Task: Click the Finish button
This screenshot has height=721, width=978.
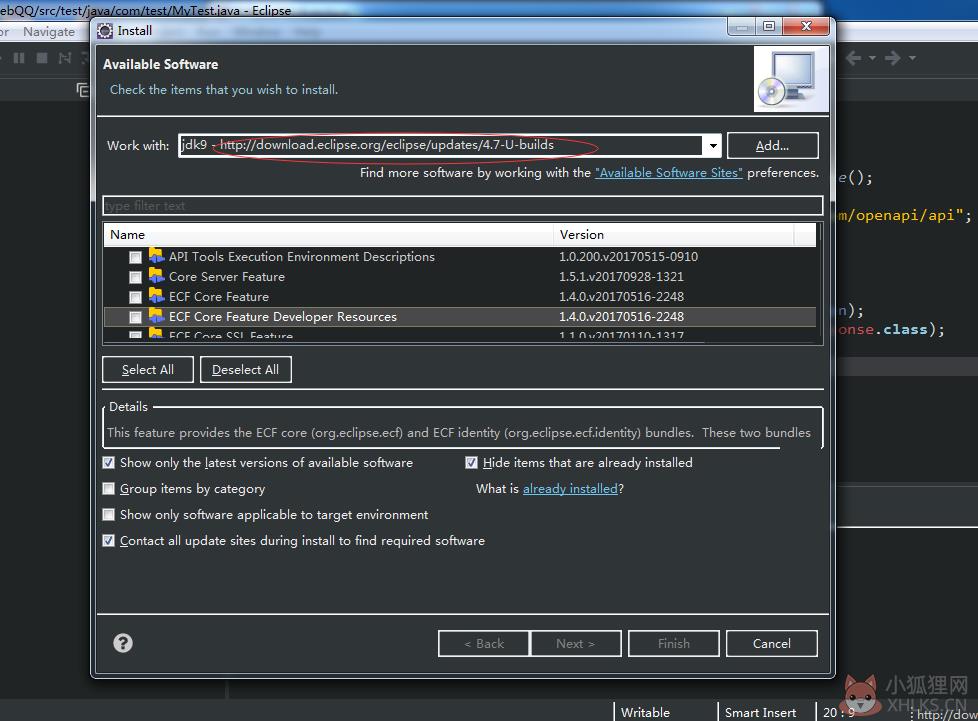Action: click(x=674, y=644)
